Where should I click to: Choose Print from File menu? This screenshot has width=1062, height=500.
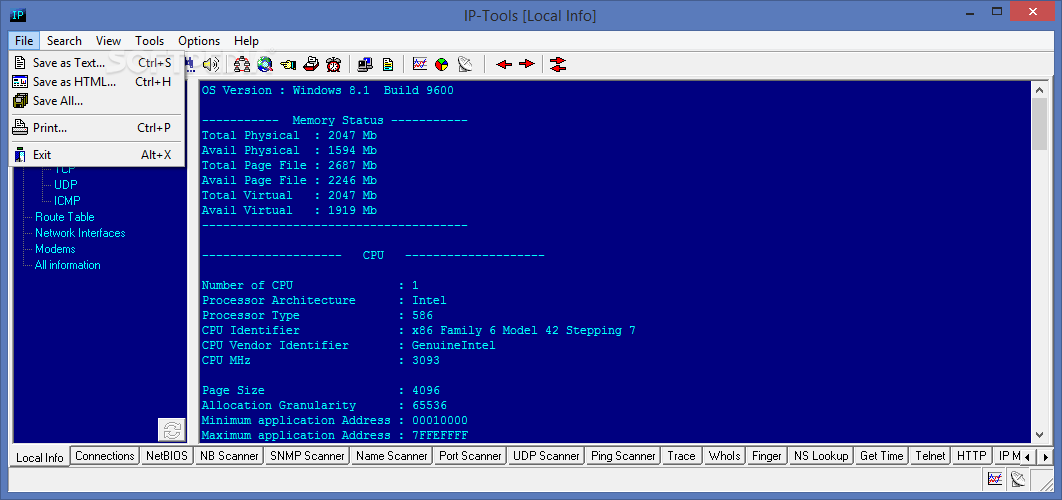[x=97, y=127]
